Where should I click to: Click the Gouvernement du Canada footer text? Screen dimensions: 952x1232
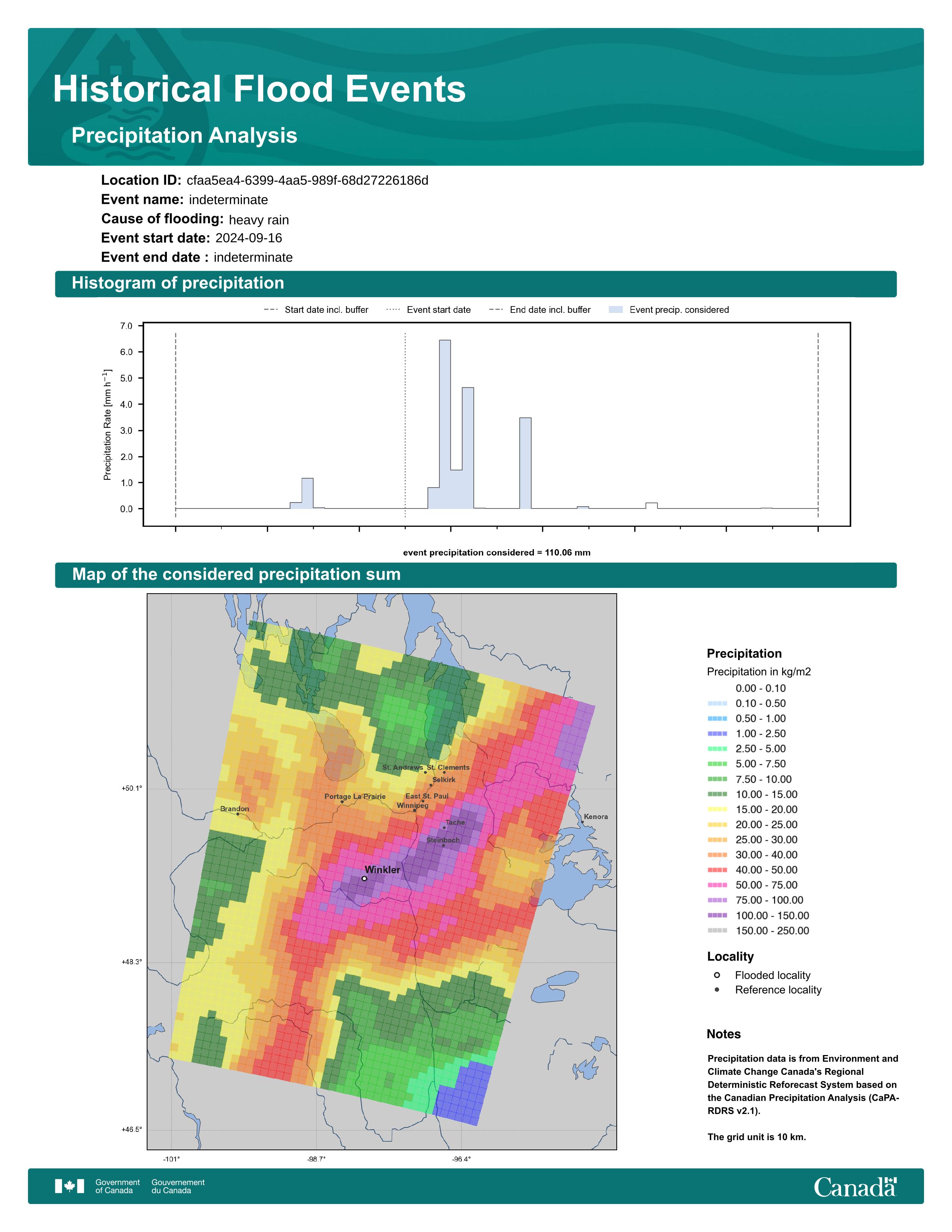(178, 1186)
